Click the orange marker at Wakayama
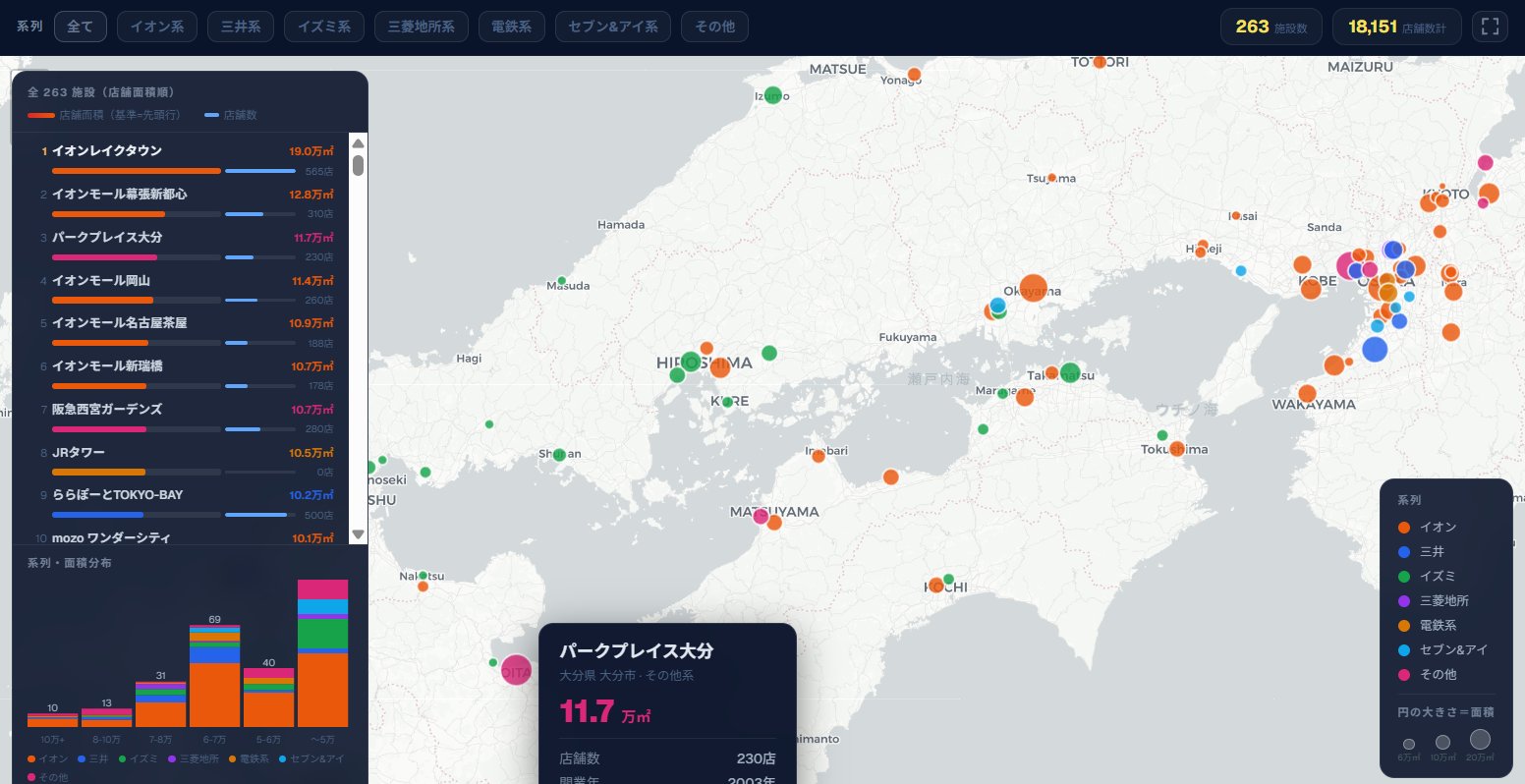Screen dimensions: 1525x784 click(x=1307, y=394)
